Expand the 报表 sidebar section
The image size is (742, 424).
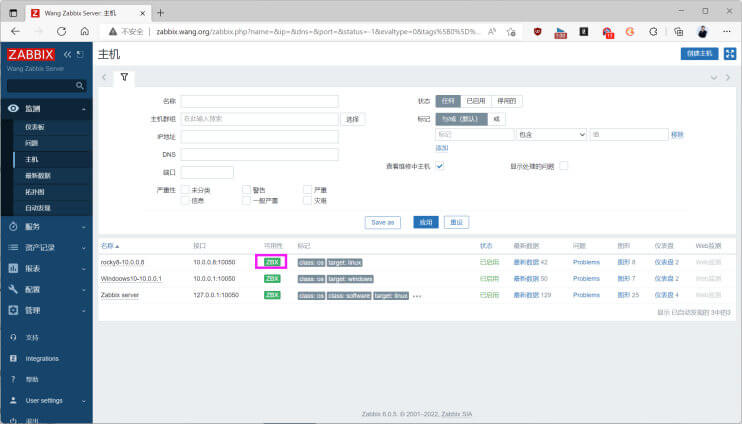47,268
